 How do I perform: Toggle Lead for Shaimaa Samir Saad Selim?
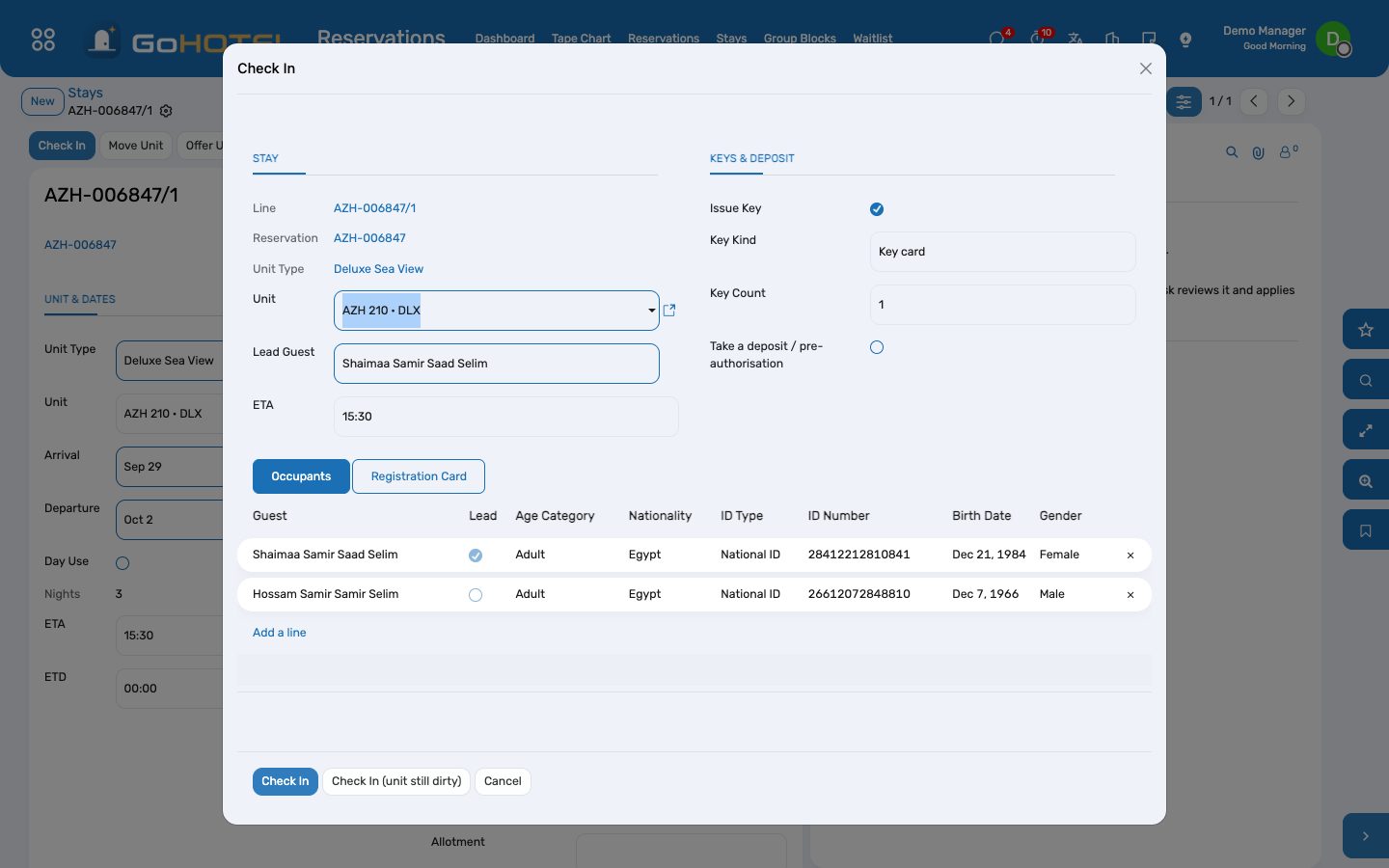[x=476, y=556]
